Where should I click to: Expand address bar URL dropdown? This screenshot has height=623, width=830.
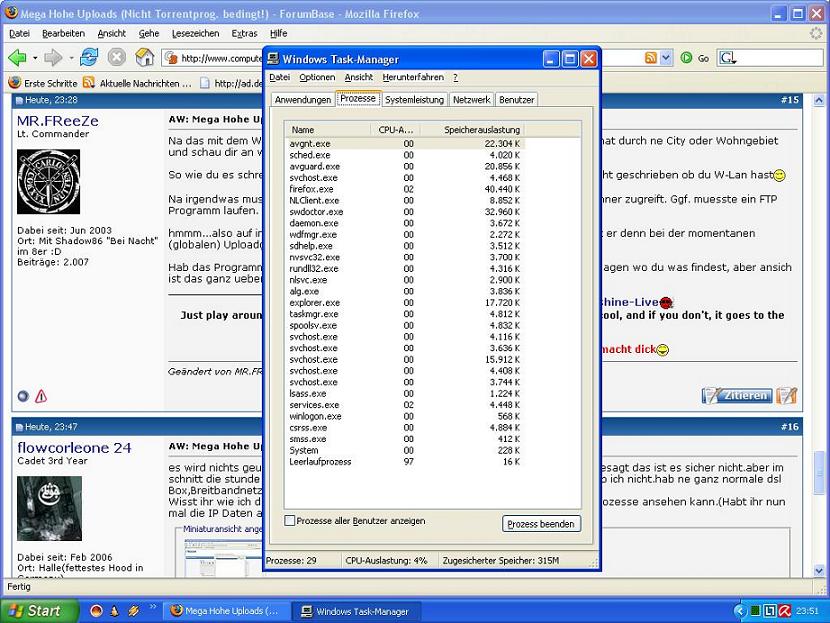pos(666,58)
